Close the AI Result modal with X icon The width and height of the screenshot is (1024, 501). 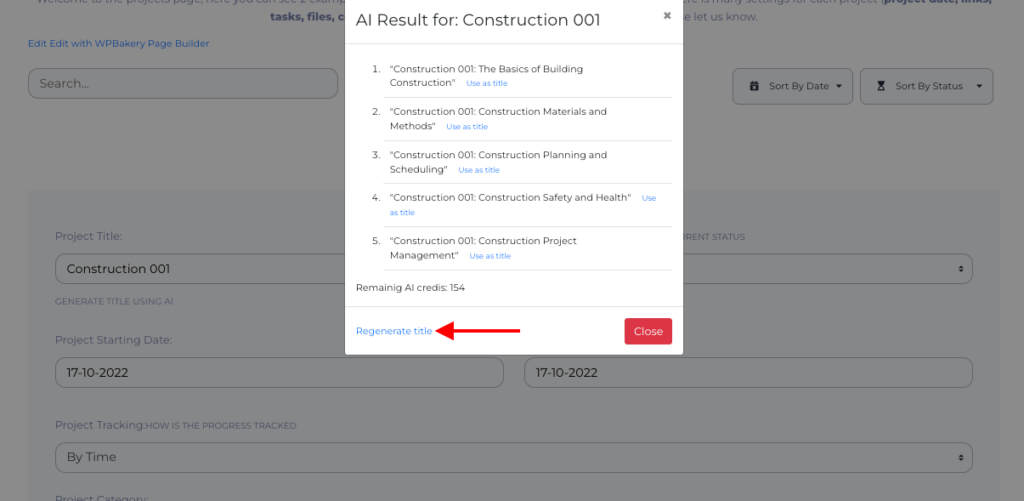click(667, 15)
